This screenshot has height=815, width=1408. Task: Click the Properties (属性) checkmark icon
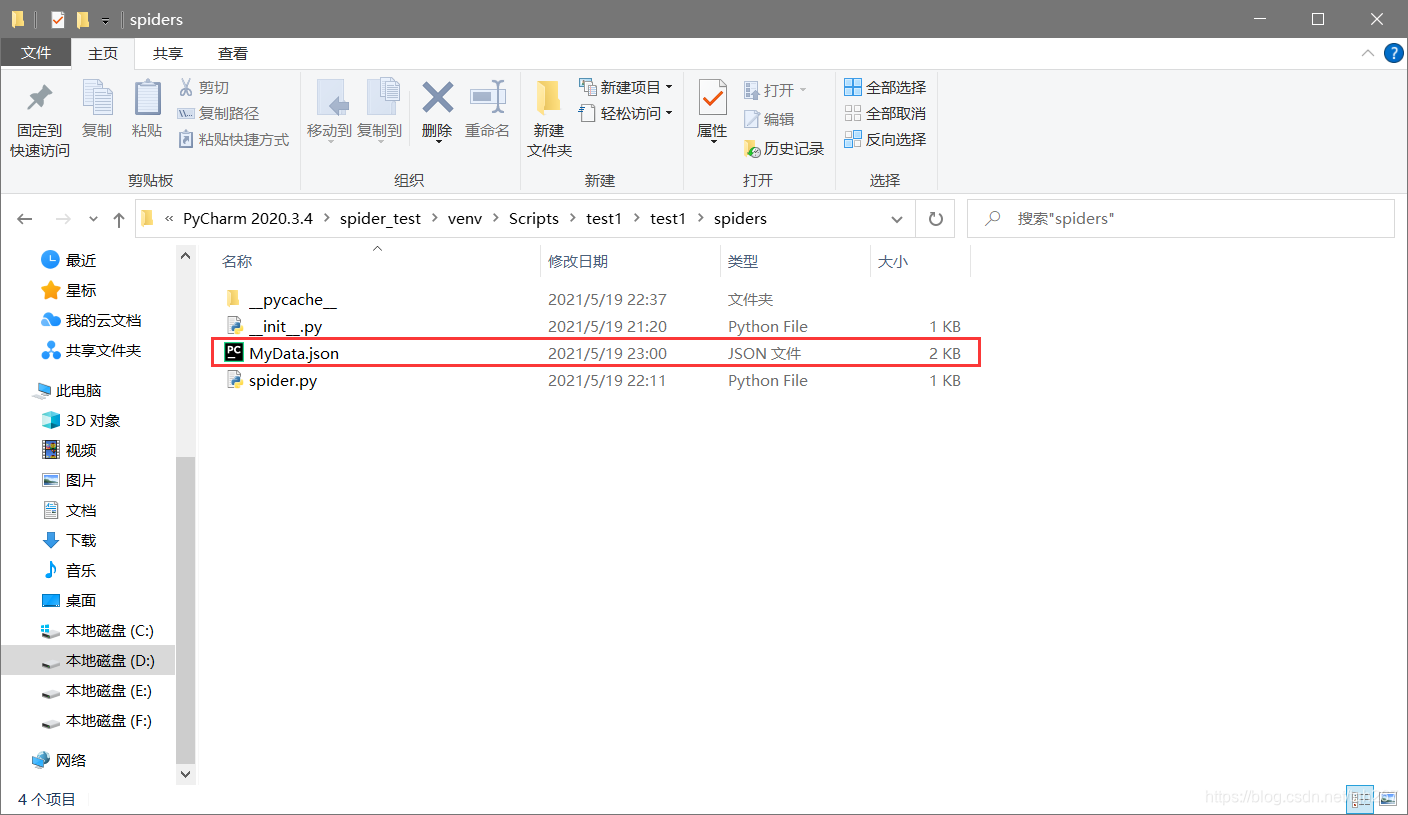click(712, 98)
